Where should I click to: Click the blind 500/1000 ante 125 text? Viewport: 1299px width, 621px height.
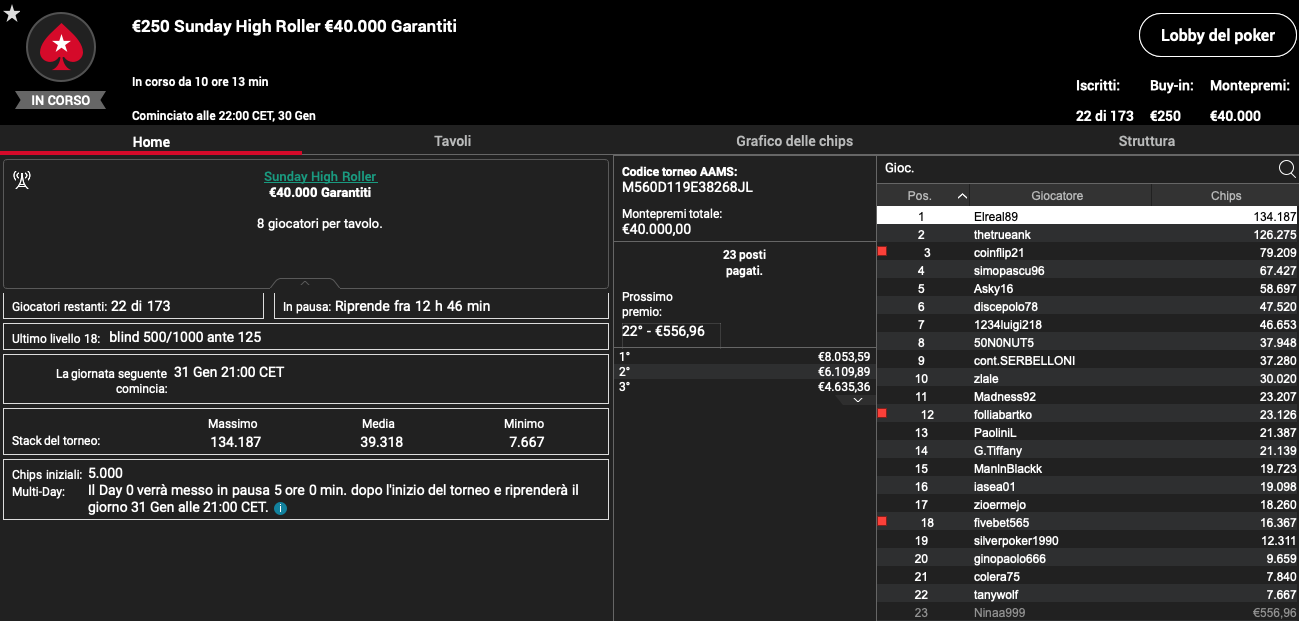(185, 337)
